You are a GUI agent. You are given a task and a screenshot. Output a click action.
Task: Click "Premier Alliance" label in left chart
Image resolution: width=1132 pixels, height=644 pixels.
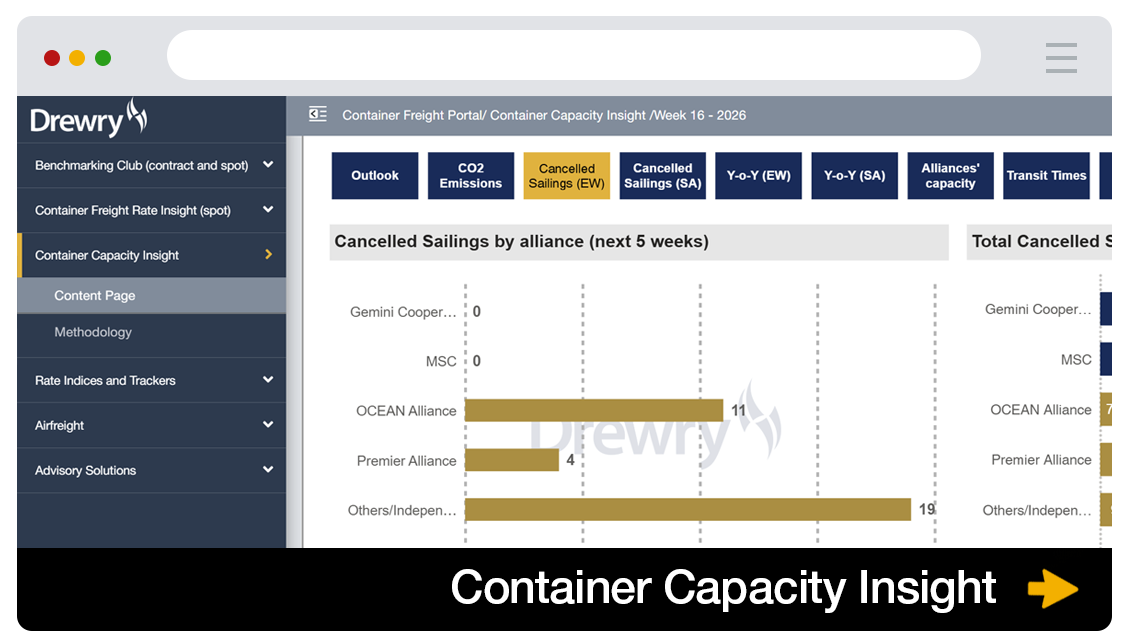(406, 461)
